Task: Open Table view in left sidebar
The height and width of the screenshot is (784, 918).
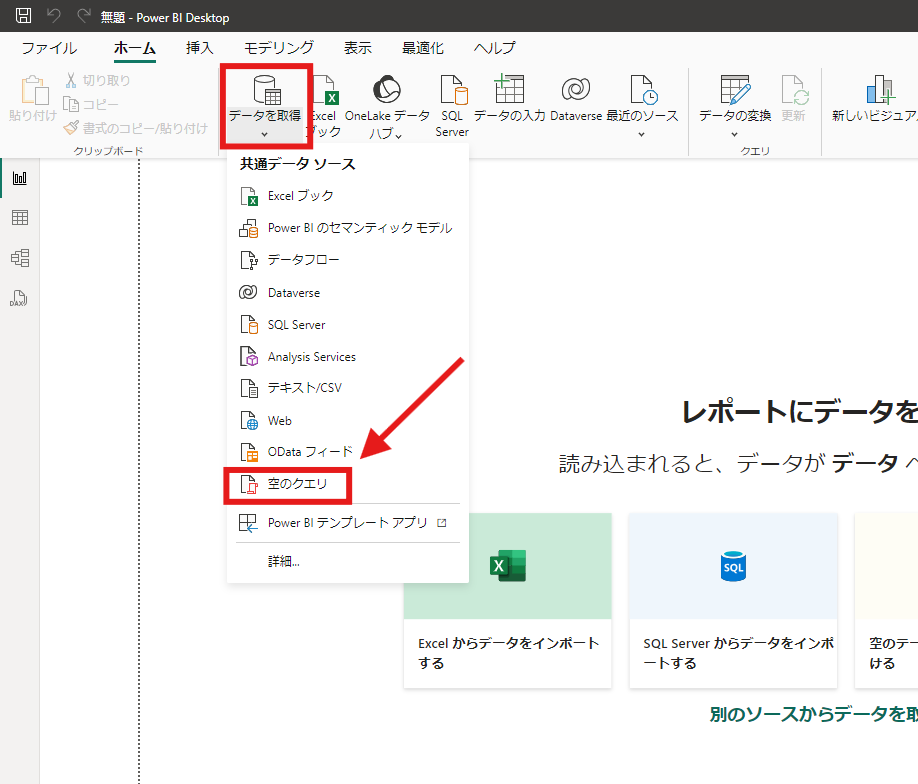Action: (x=20, y=218)
